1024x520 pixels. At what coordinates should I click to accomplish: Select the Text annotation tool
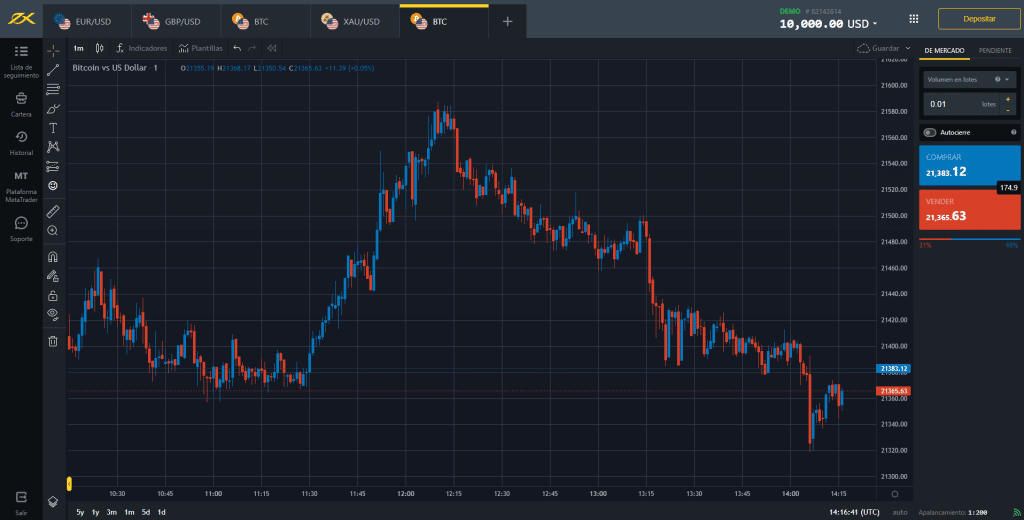point(53,128)
